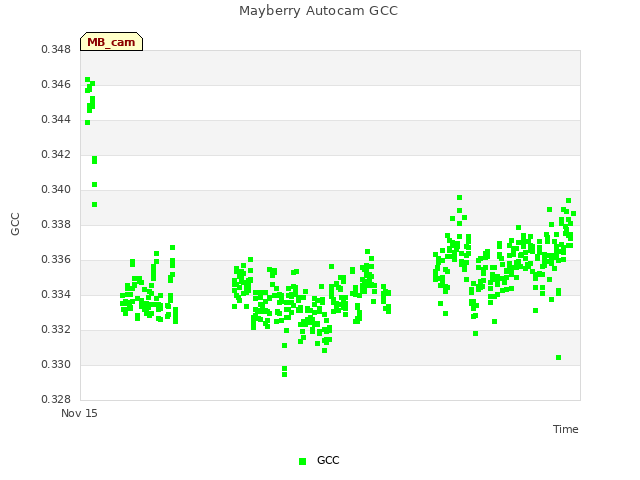The height and width of the screenshot is (480, 640).
Task: Click the 0.336 y-axis tick label
Action: pos(56,260)
